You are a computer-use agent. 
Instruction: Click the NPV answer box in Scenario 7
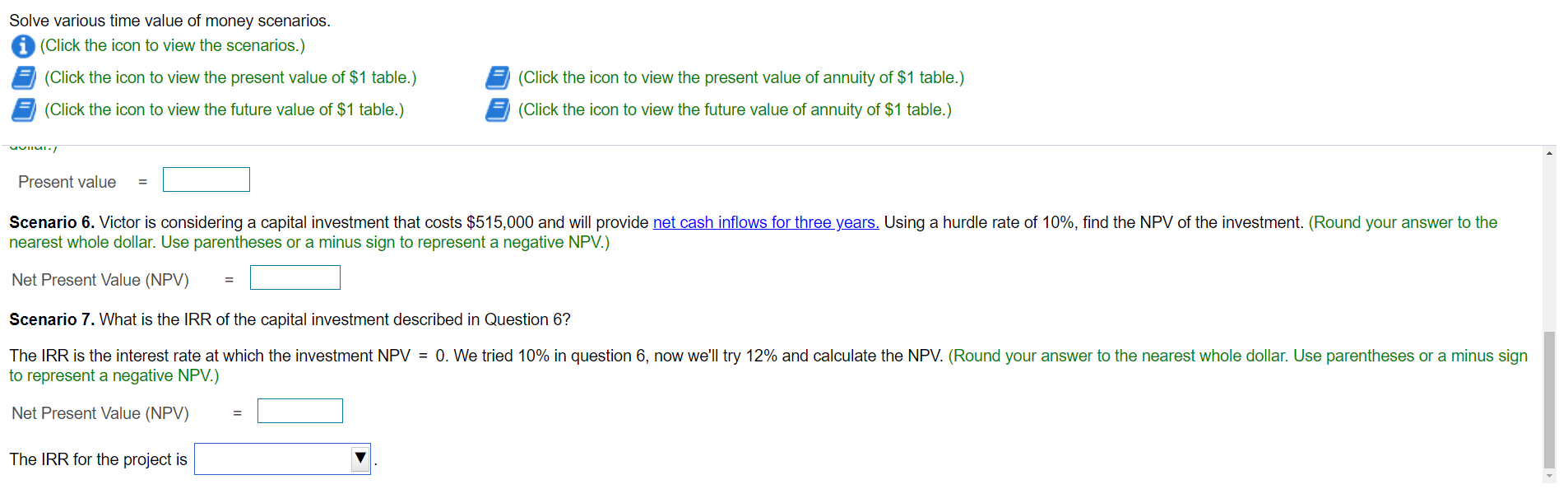[x=299, y=411]
